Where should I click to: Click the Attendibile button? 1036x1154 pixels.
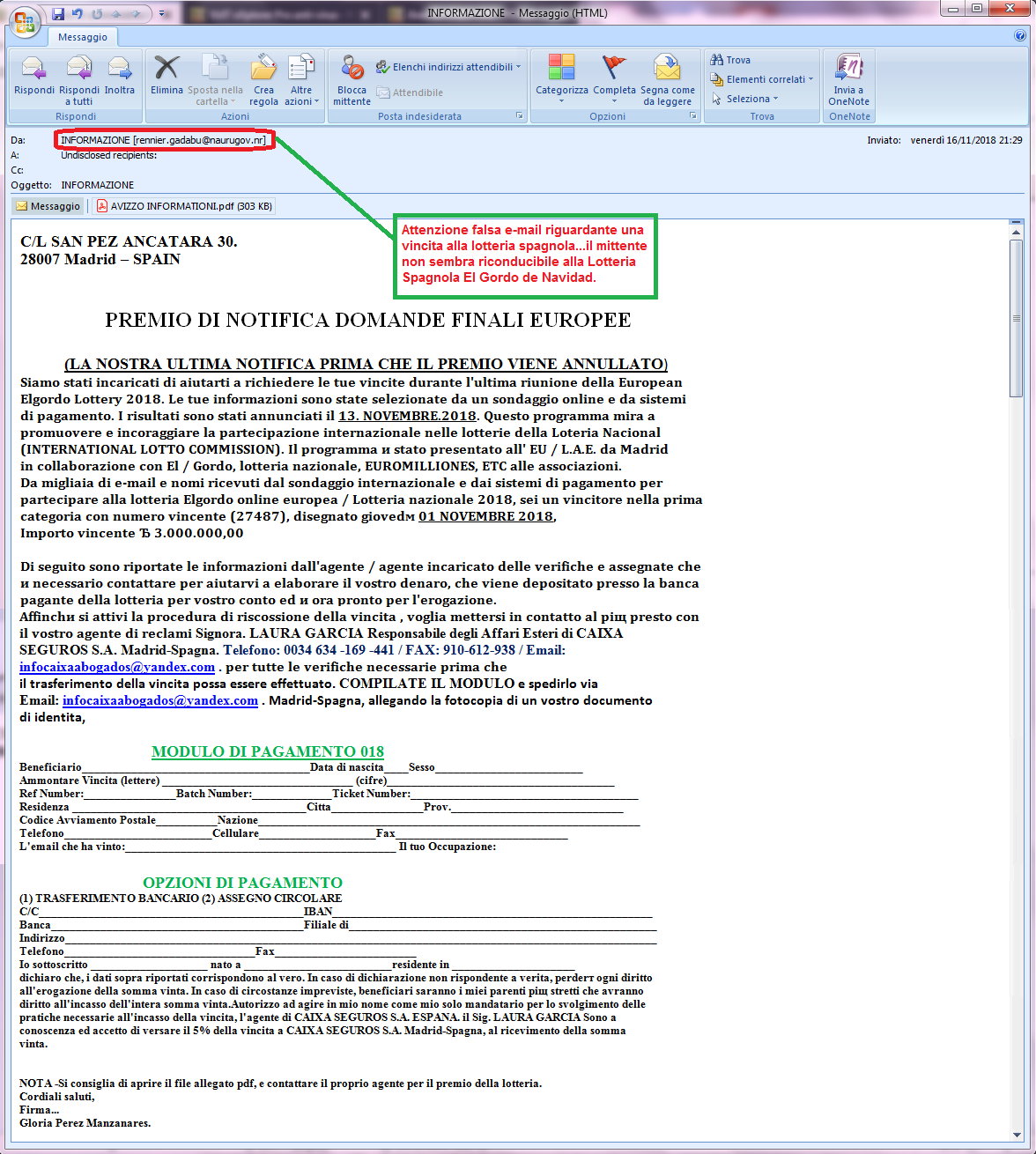click(x=410, y=92)
